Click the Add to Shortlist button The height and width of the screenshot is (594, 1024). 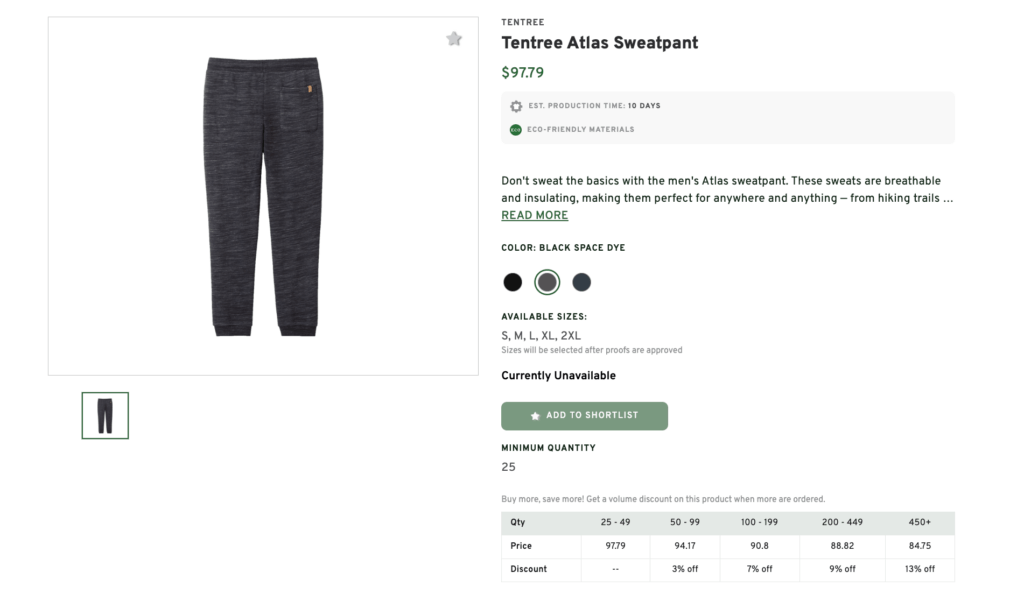point(584,416)
